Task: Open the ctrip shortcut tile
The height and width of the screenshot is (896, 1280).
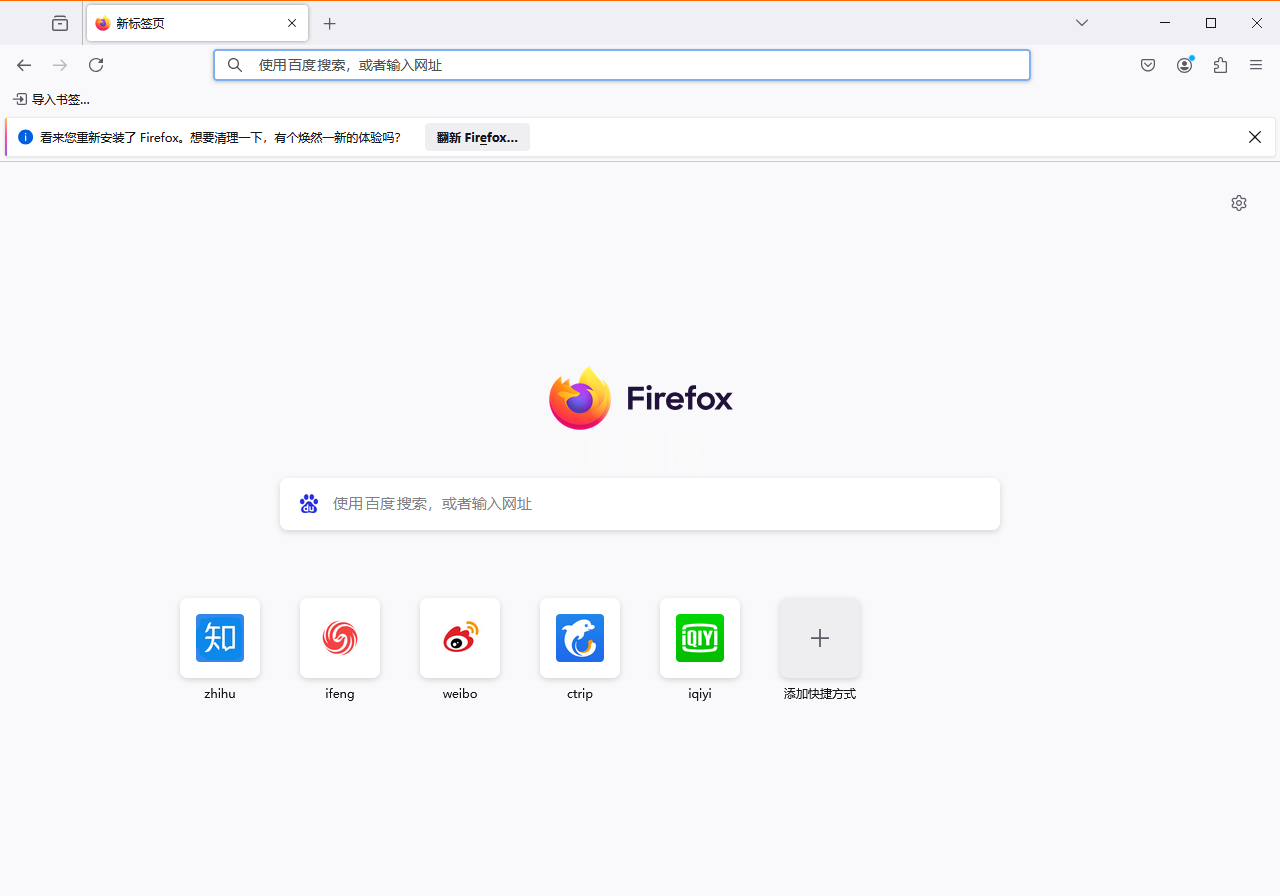Action: (580, 638)
